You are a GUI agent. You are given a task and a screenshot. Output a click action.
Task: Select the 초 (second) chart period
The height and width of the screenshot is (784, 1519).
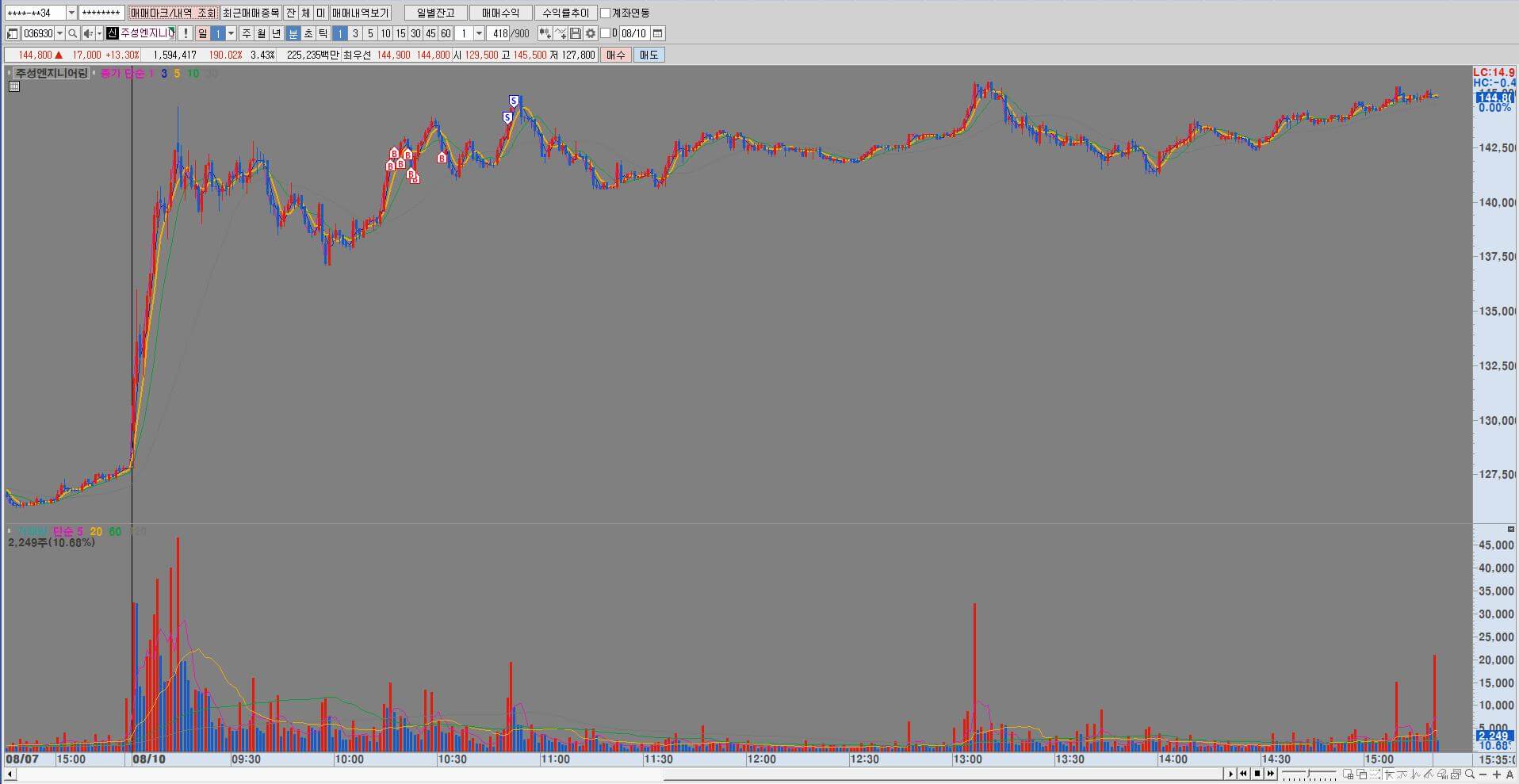[308, 33]
